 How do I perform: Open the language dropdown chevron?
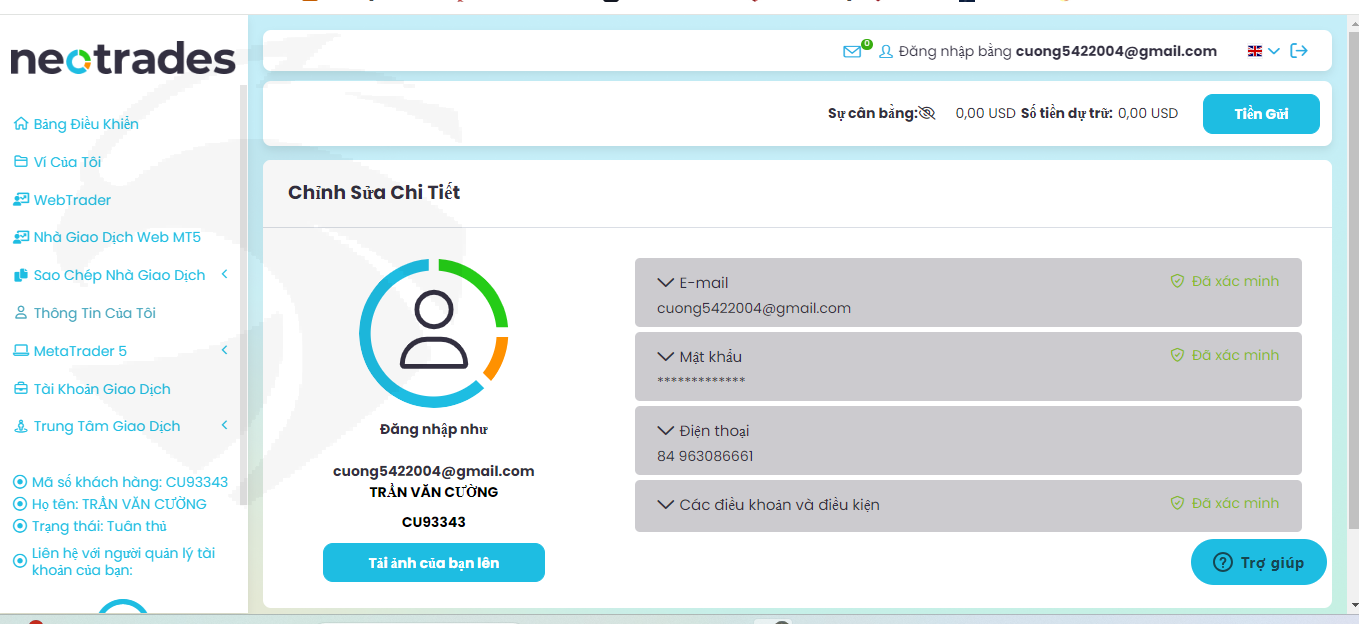1274,51
